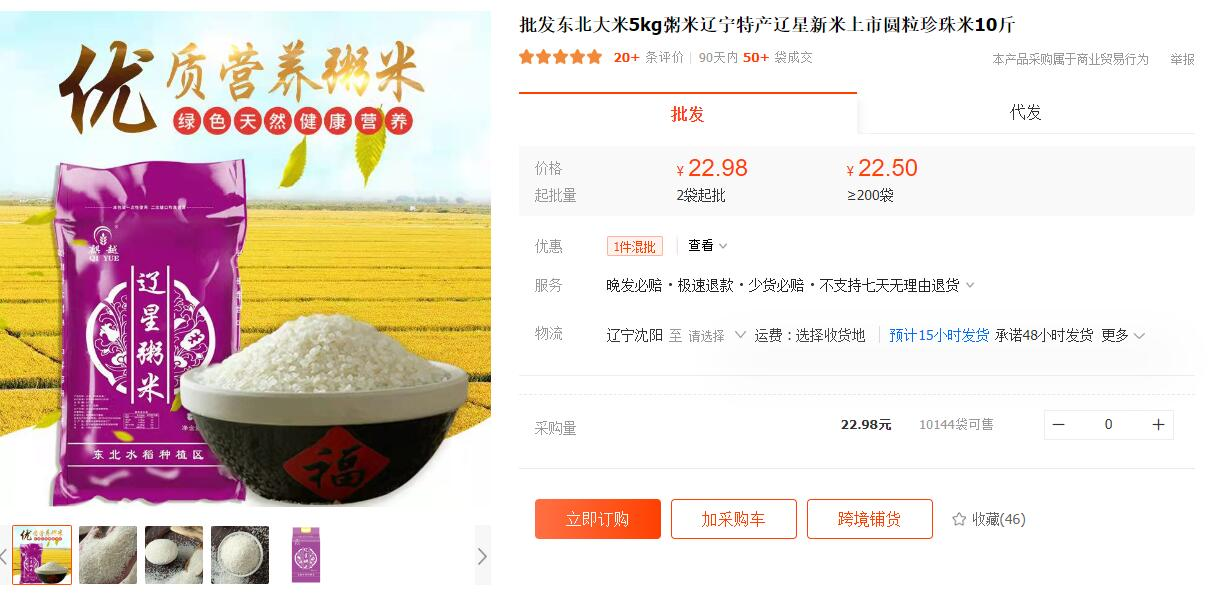Expand the 服务 details chevron

pyautogui.click(x=969, y=285)
